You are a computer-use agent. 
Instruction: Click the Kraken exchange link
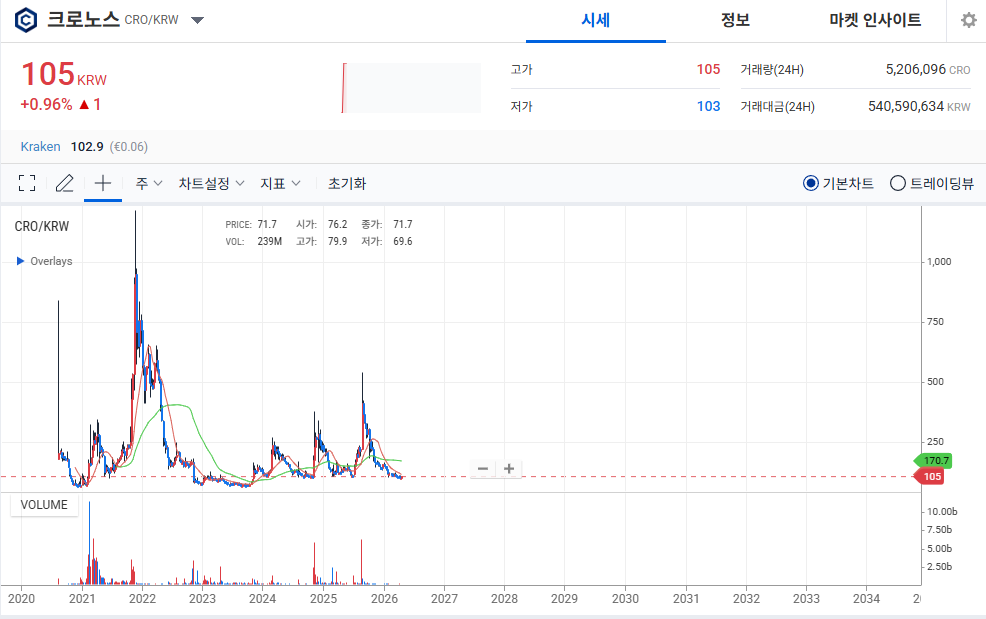click(x=40, y=146)
